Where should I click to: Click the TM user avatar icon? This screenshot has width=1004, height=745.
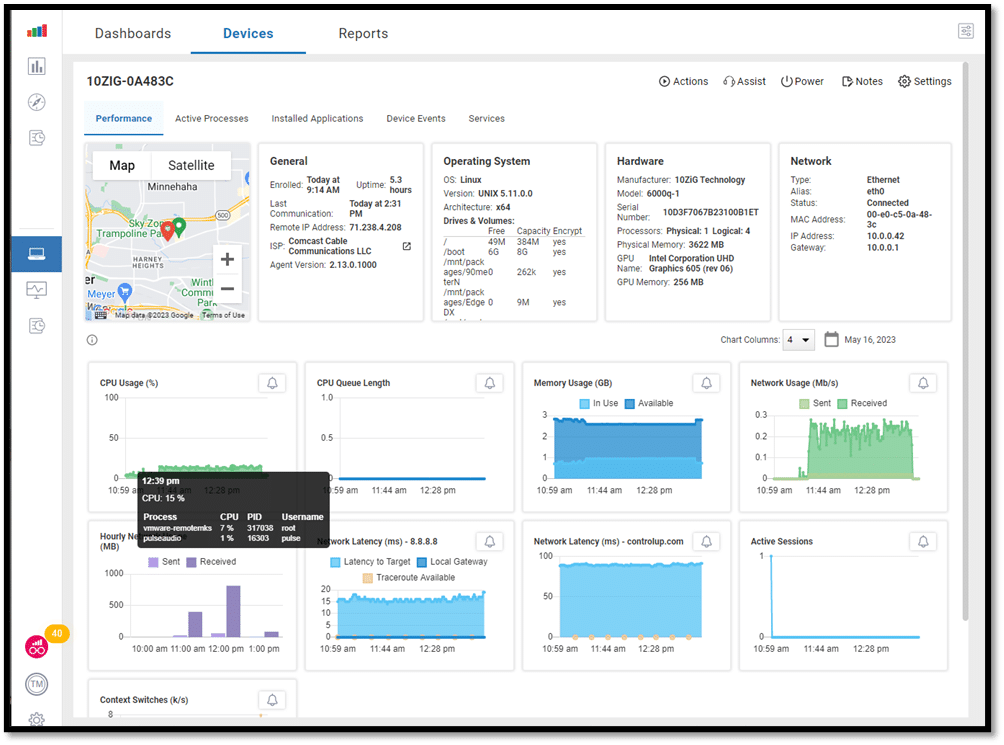point(36,684)
